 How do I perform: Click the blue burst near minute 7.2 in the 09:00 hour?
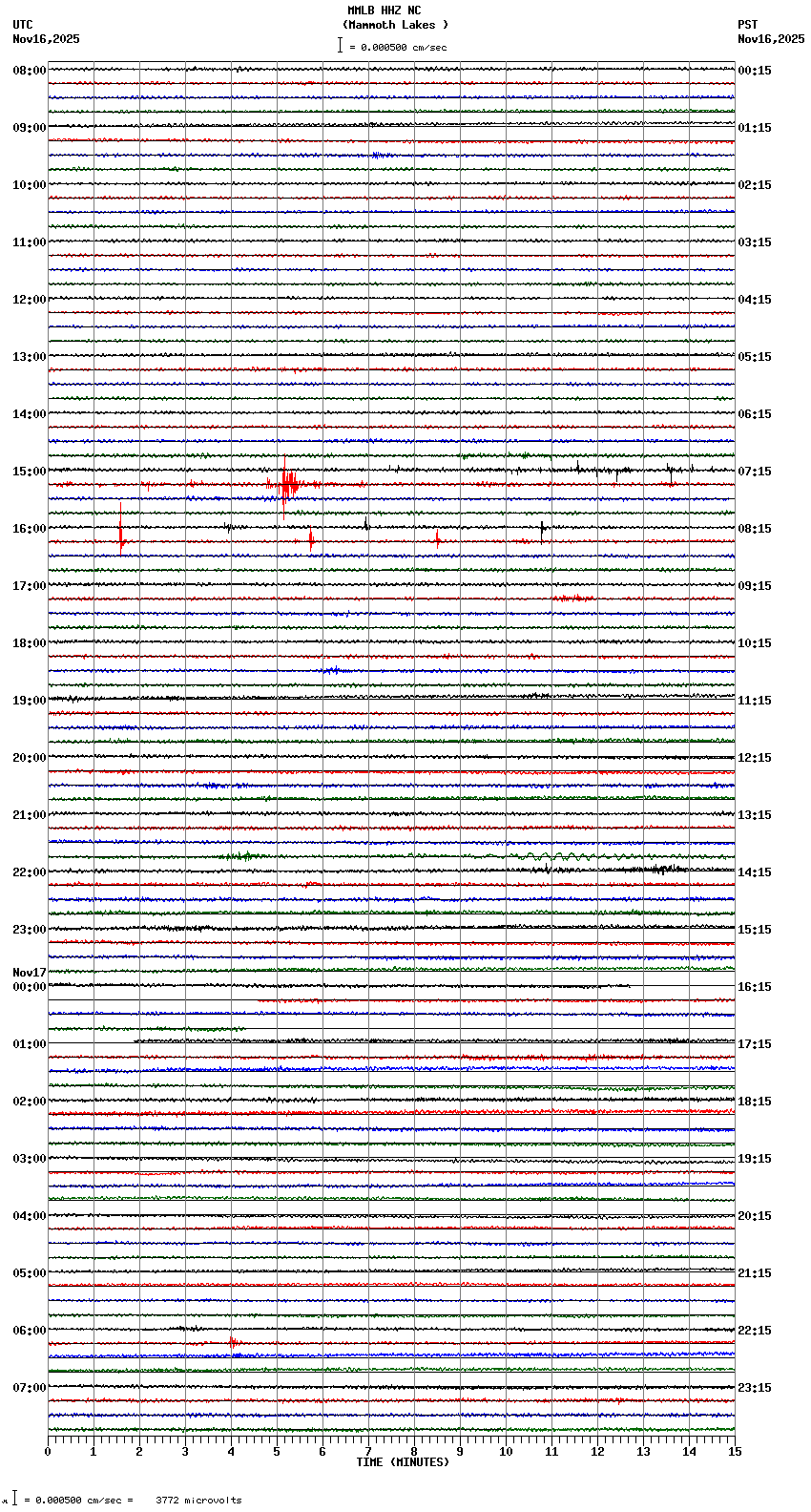(x=378, y=155)
